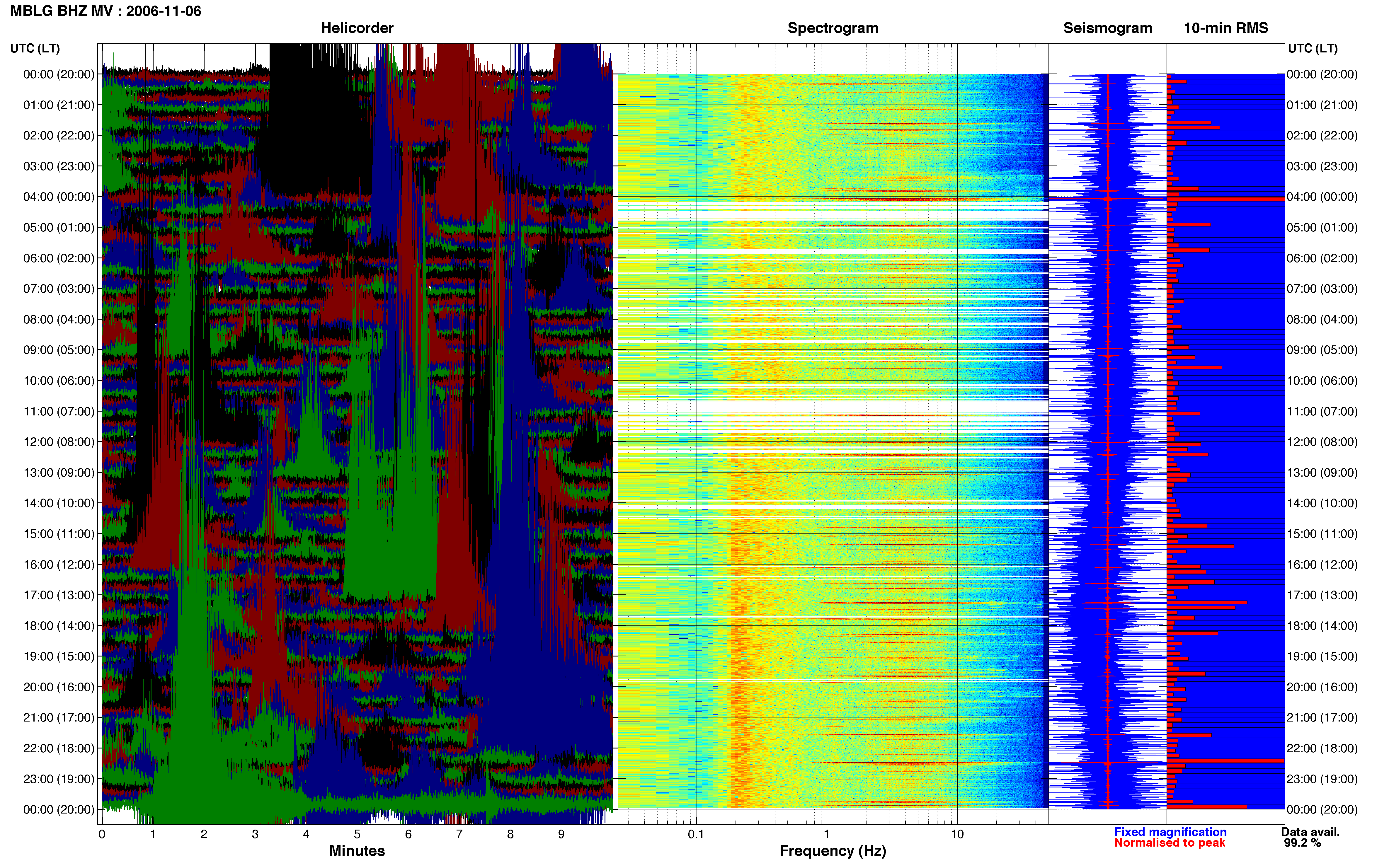Click '09:00 (05:00)' on the Helicorder time axis

tap(59, 350)
